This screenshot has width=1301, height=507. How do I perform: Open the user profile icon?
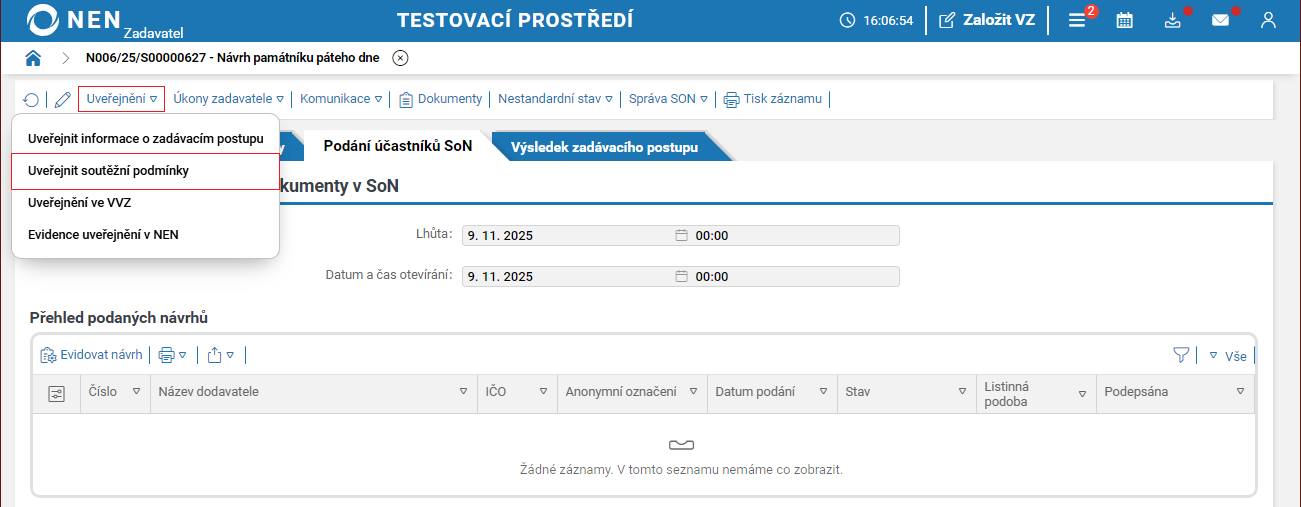tap(1269, 20)
